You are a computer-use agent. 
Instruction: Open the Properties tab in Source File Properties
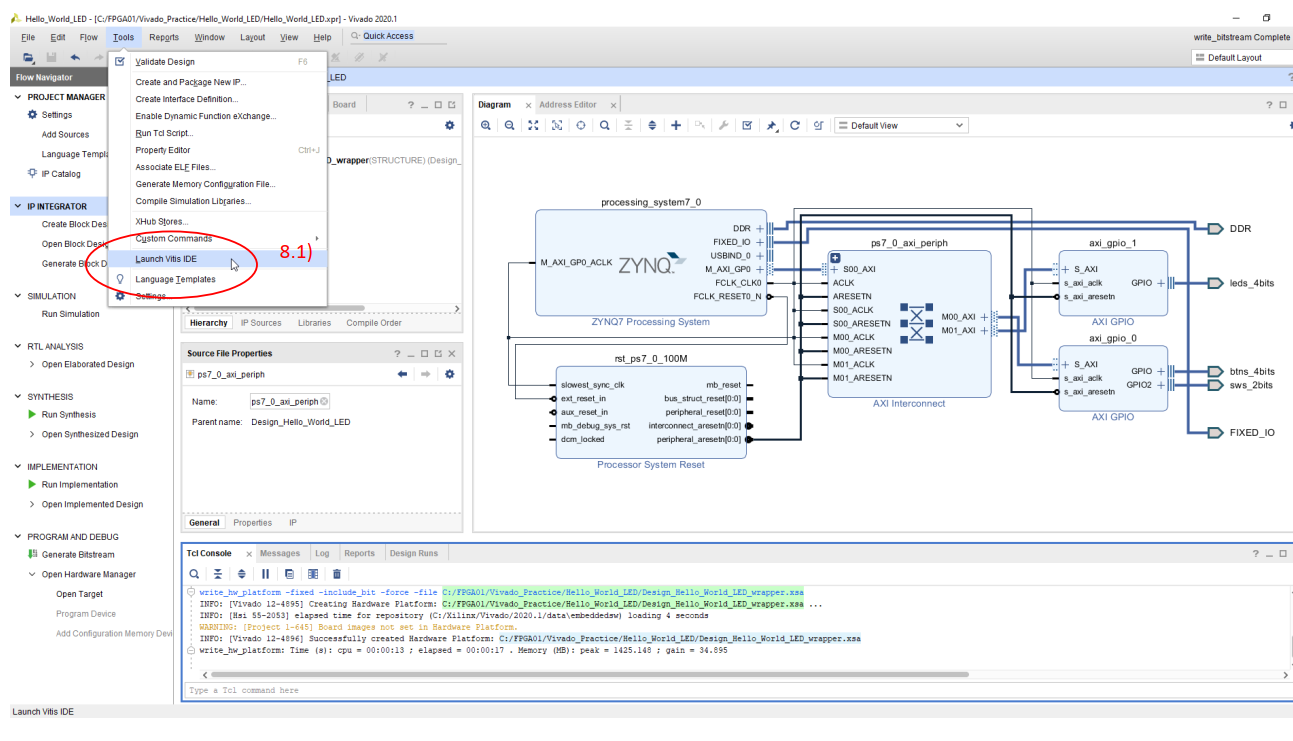[252, 522]
